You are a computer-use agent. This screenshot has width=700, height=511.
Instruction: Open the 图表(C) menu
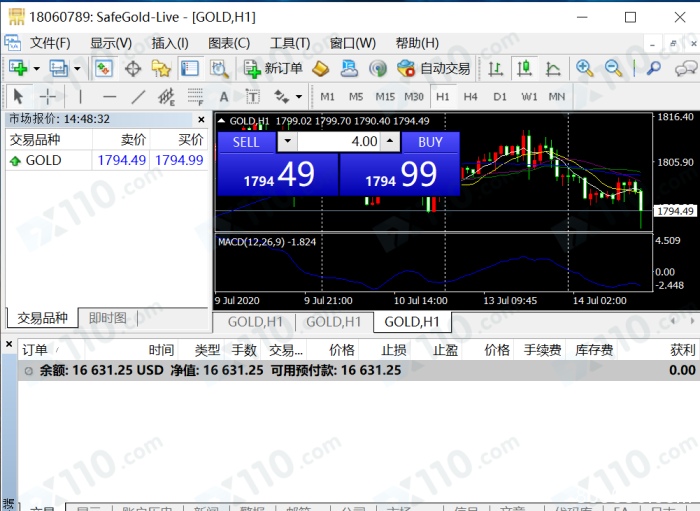pyautogui.click(x=229, y=43)
